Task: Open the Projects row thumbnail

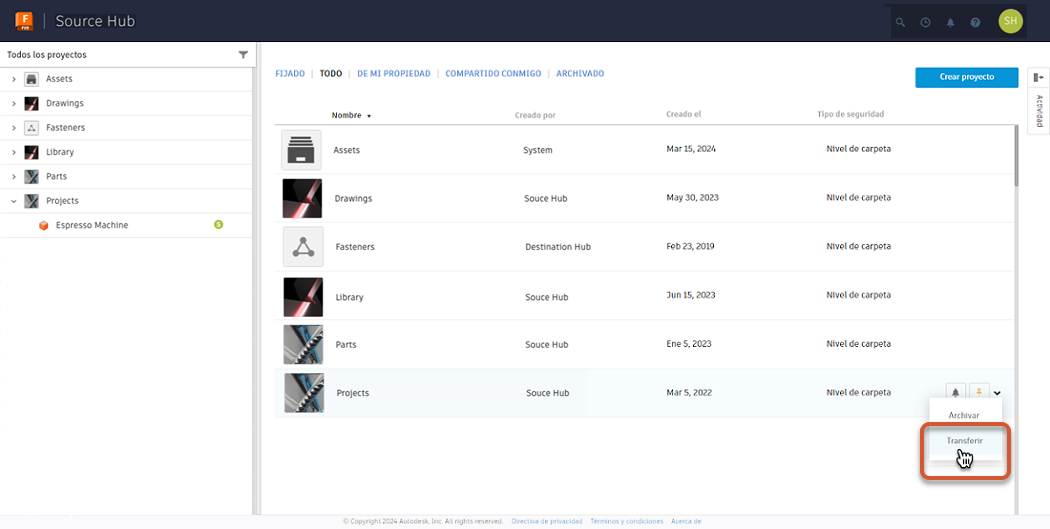Action: tap(304, 392)
